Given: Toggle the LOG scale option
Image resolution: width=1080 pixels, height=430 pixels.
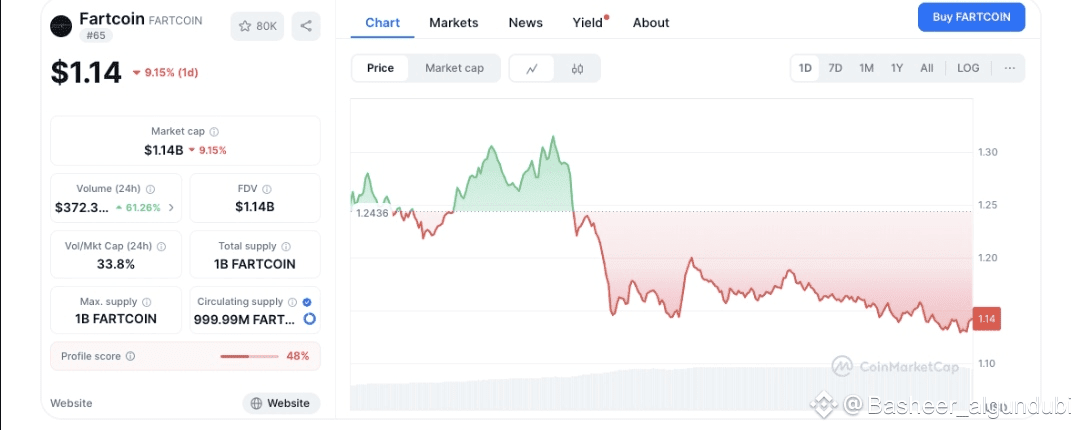Looking at the screenshot, I should point(968,68).
